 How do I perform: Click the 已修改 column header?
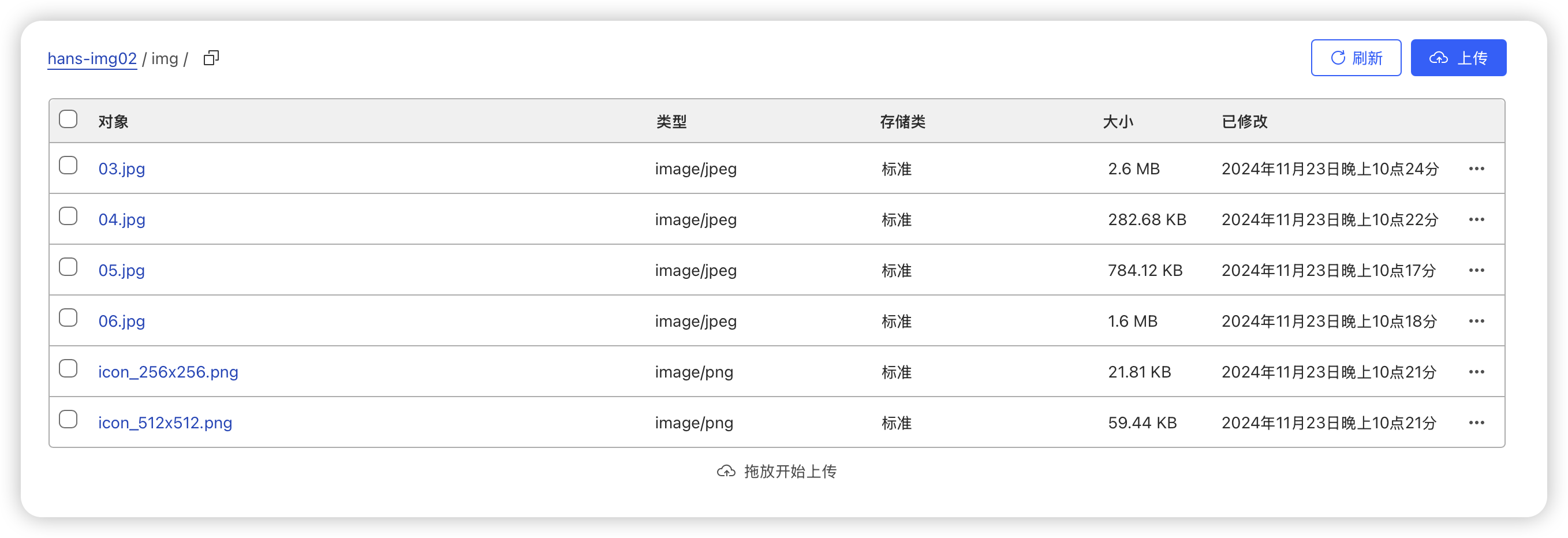(x=1244, y=122)
